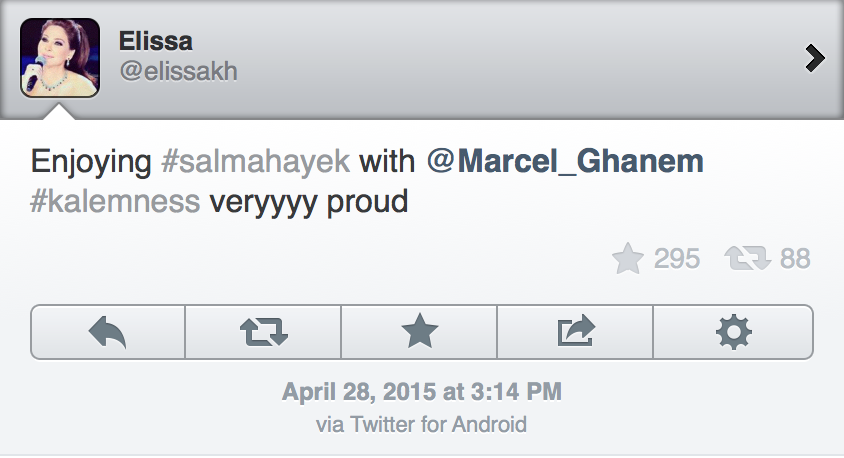Expand profile details with the header chevron
The image size is (844, 458).
tap(815, 60)
